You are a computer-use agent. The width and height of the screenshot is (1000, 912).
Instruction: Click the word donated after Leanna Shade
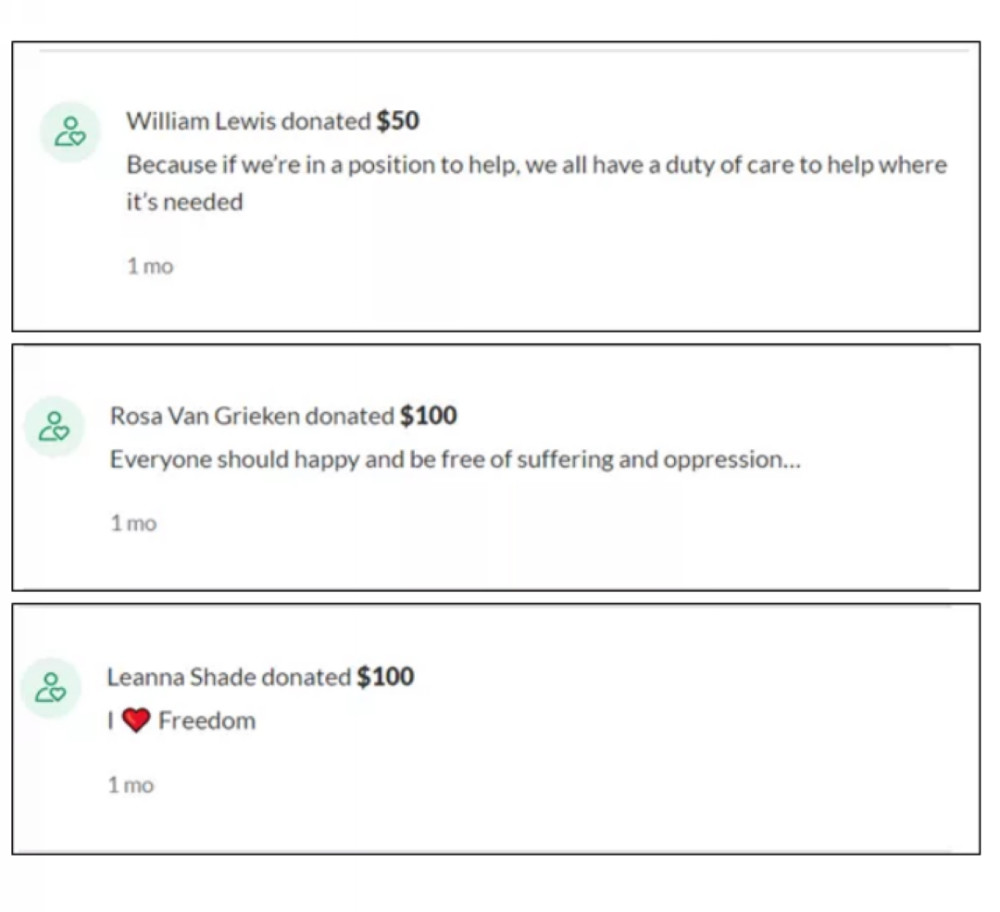pyautogui.click(x=306, y=677)
